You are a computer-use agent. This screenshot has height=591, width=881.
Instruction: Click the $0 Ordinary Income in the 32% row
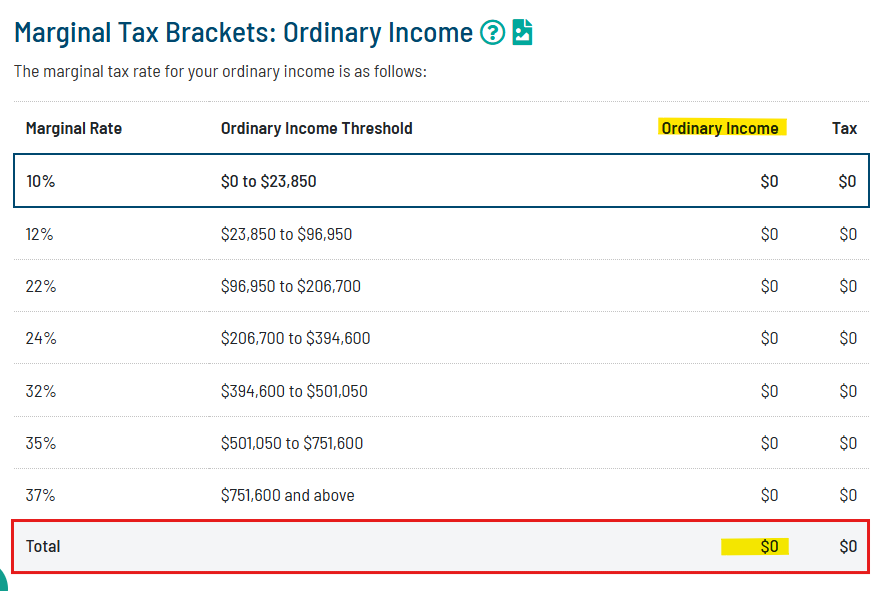point(769,390)
